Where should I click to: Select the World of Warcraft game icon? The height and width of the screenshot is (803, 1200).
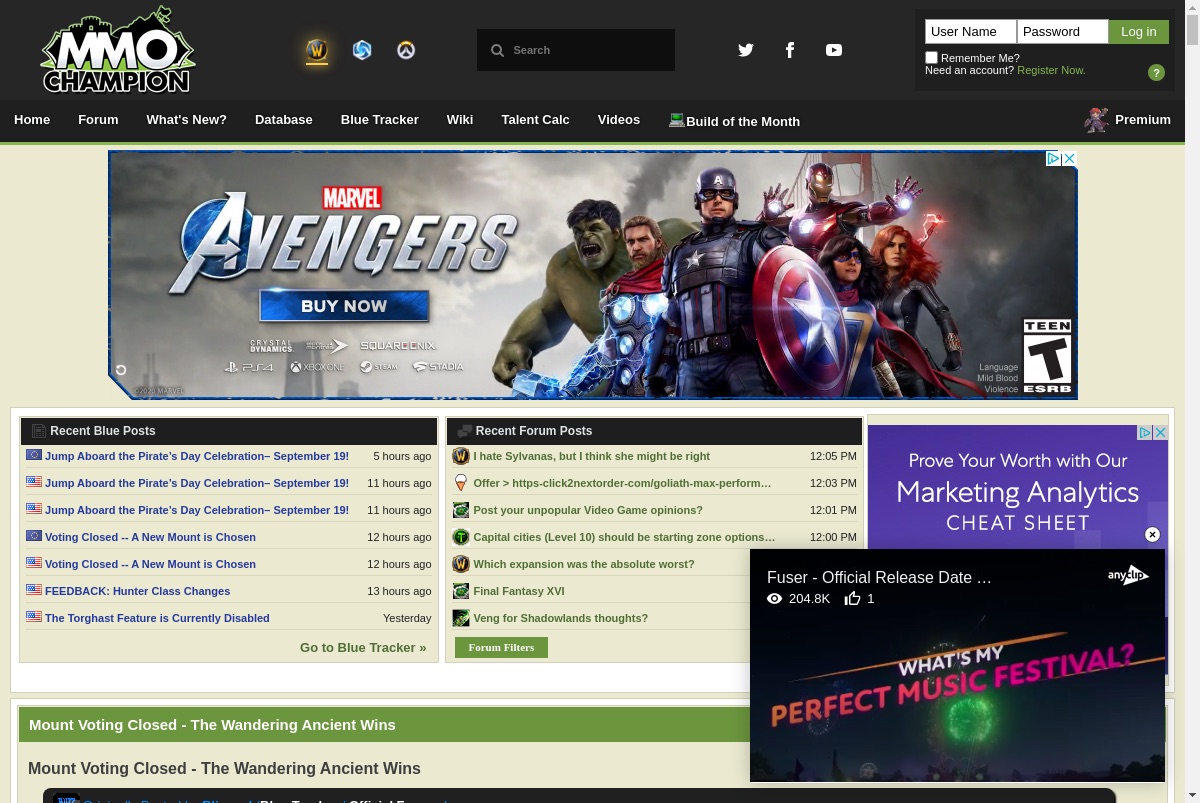(317, 50)
